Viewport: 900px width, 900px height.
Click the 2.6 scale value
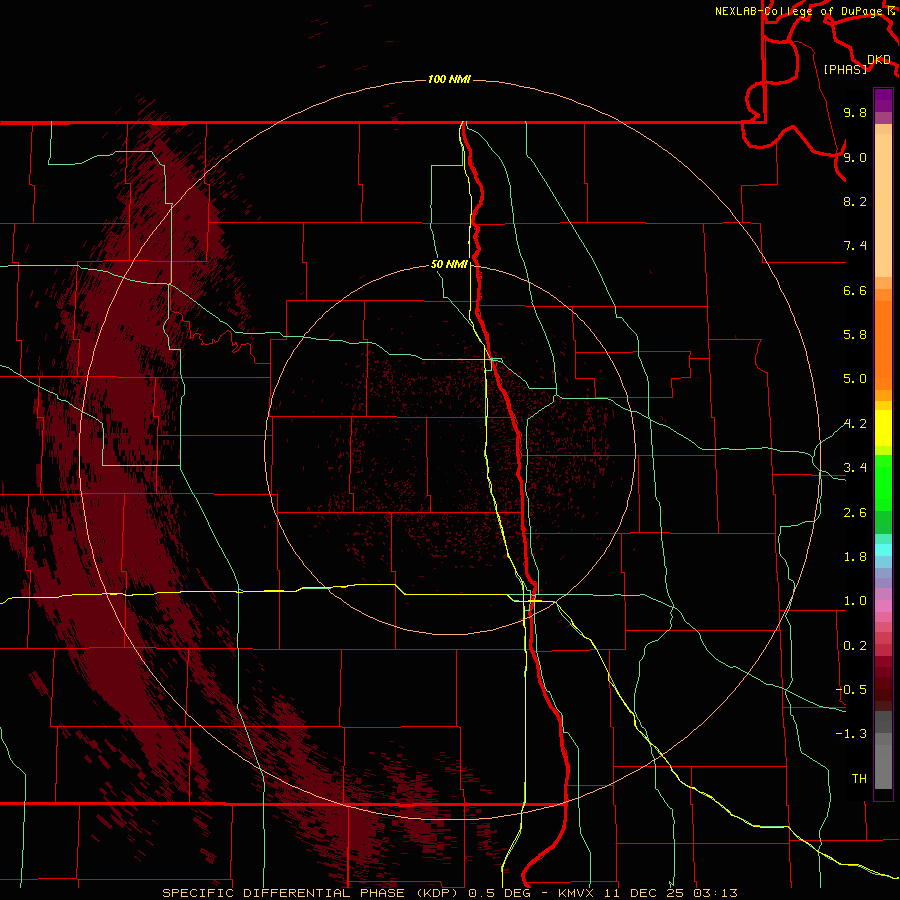(x=855, y=513)
